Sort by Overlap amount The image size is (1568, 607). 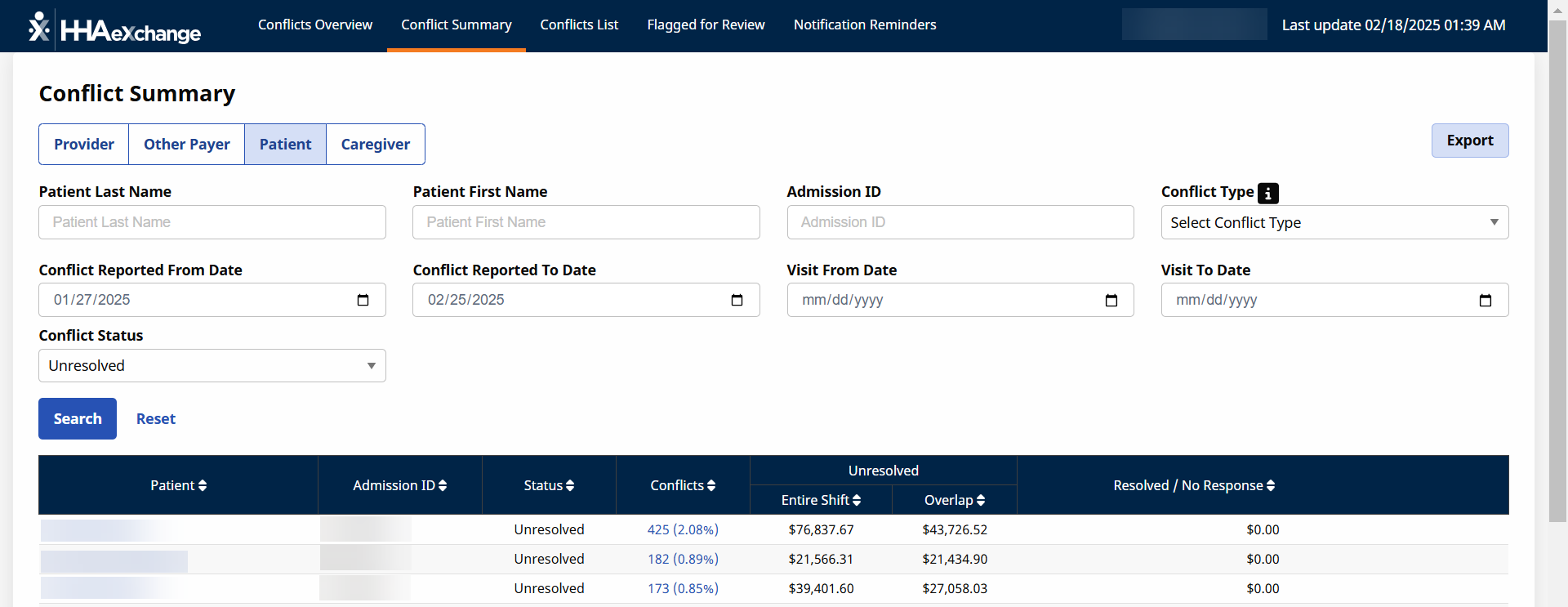[x=954, y=500]
